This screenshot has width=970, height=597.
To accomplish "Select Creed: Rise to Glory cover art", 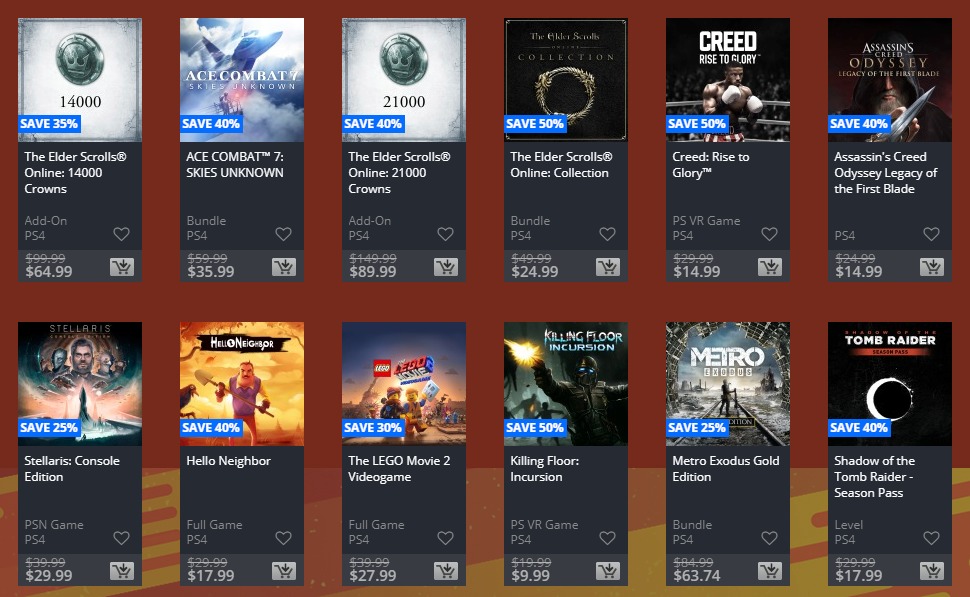I will pos(728,80).
